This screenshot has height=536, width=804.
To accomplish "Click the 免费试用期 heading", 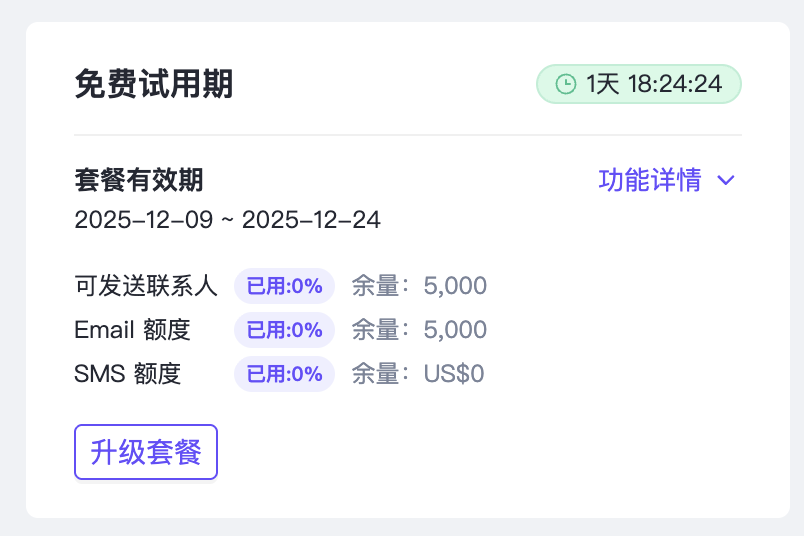I will click(x=154, y=85).
